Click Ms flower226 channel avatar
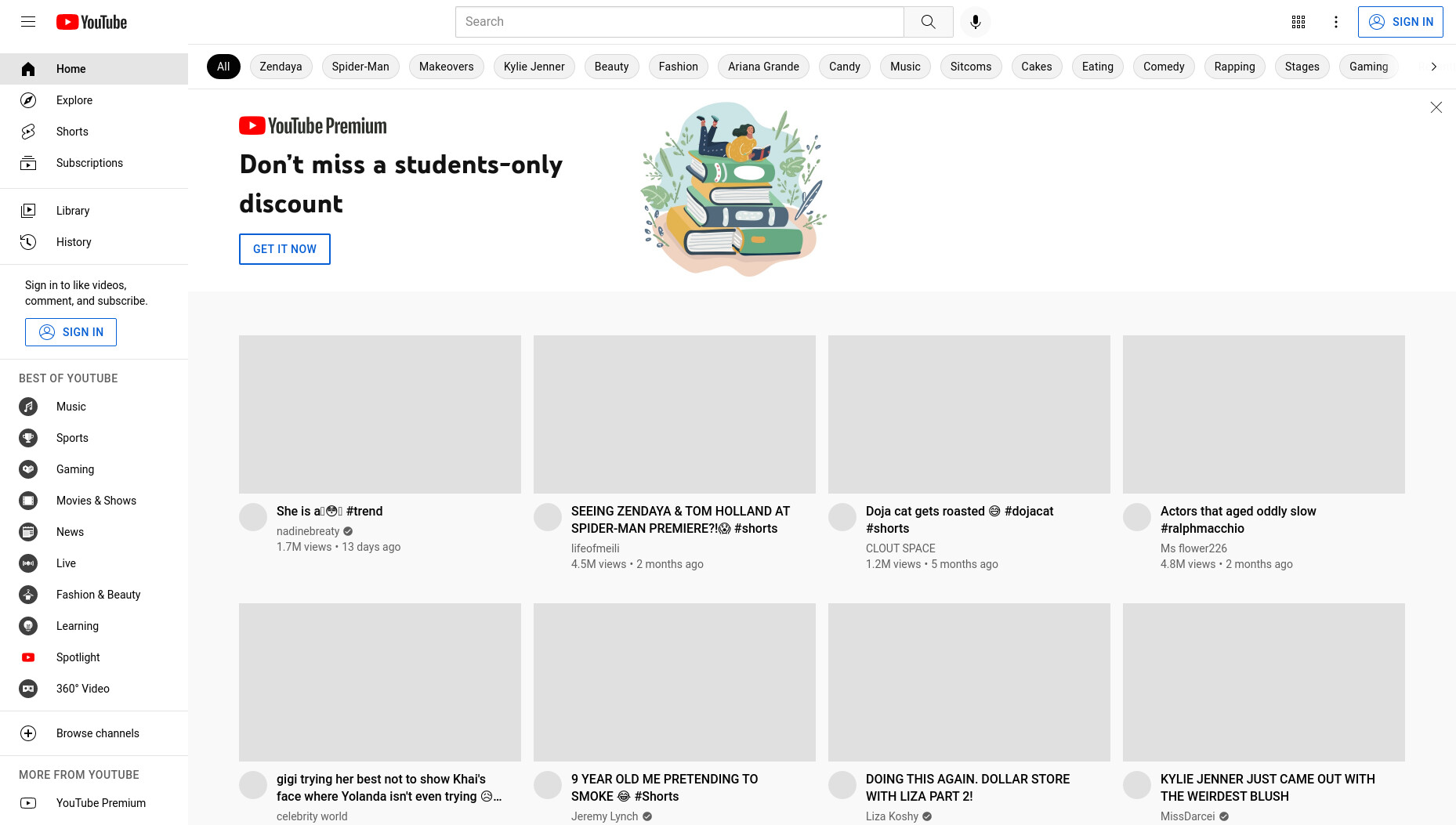The width and height of the screenshot is (1456, 825). (1137, 517)
